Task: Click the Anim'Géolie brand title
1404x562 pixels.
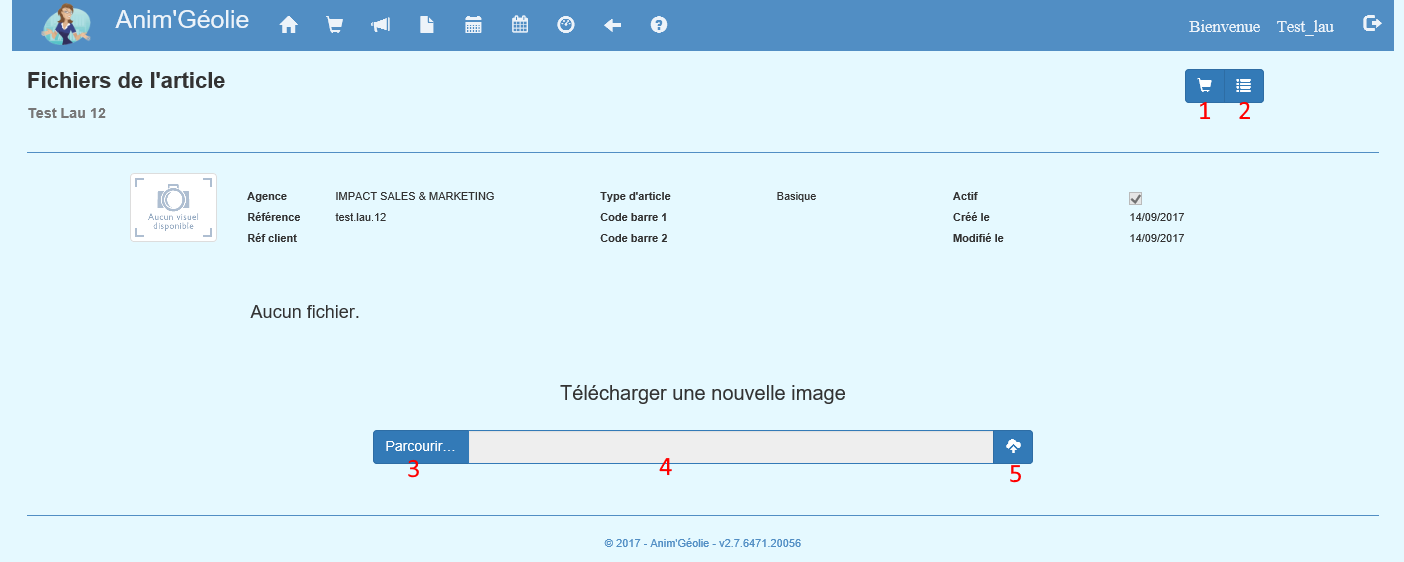Action: pyautogui.click(x=182, y=20)
